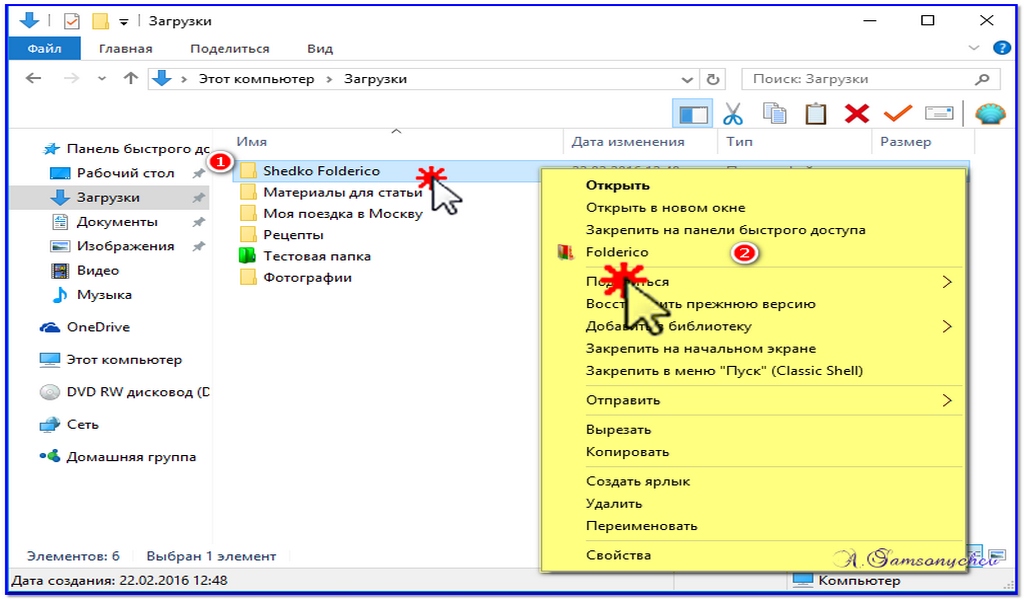Expand the address bar history dropdown
This screenshot has width=1024, height=600.
[687, 80]
